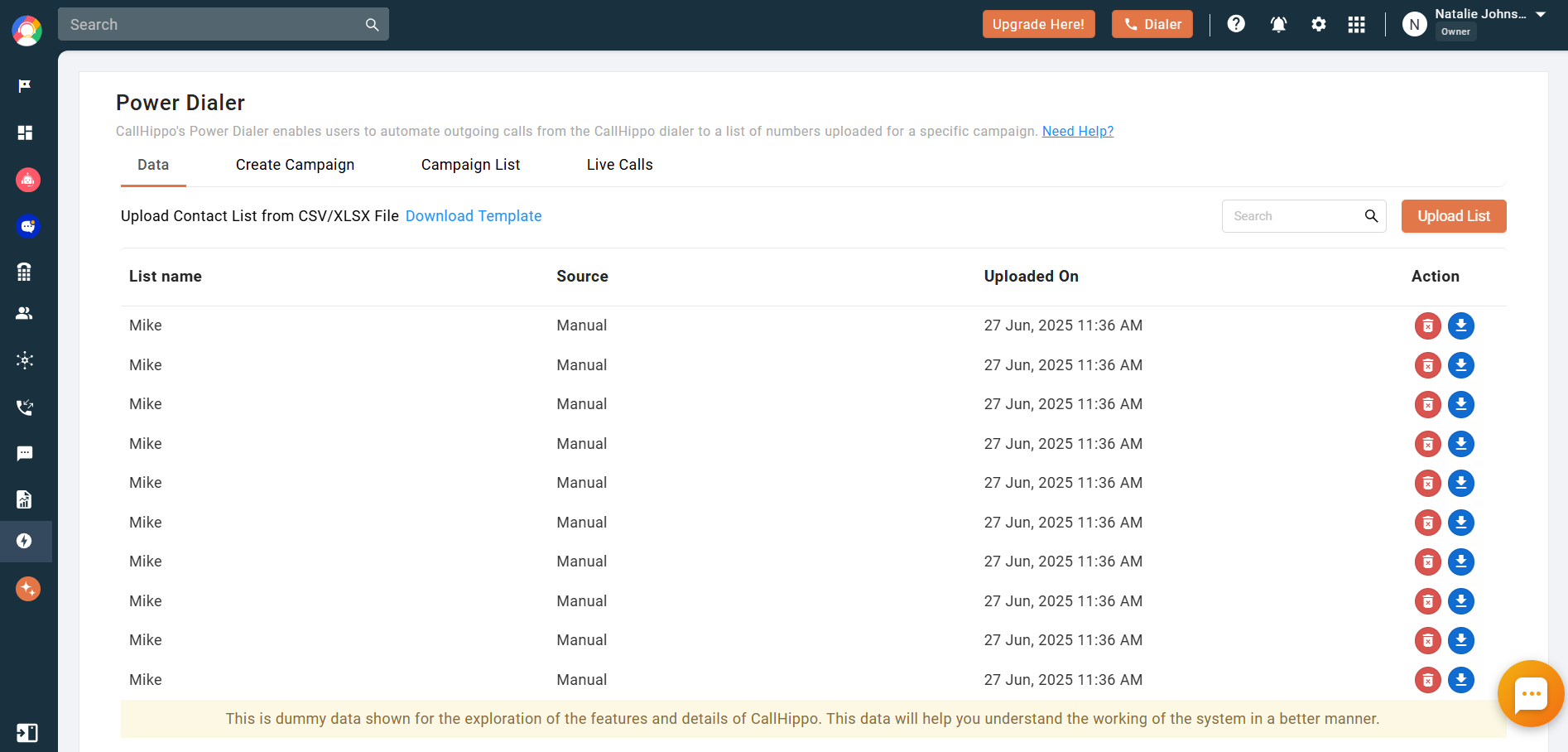
Task: Click the magnifier icon in list search box
Action: [x=1371, y=216]
